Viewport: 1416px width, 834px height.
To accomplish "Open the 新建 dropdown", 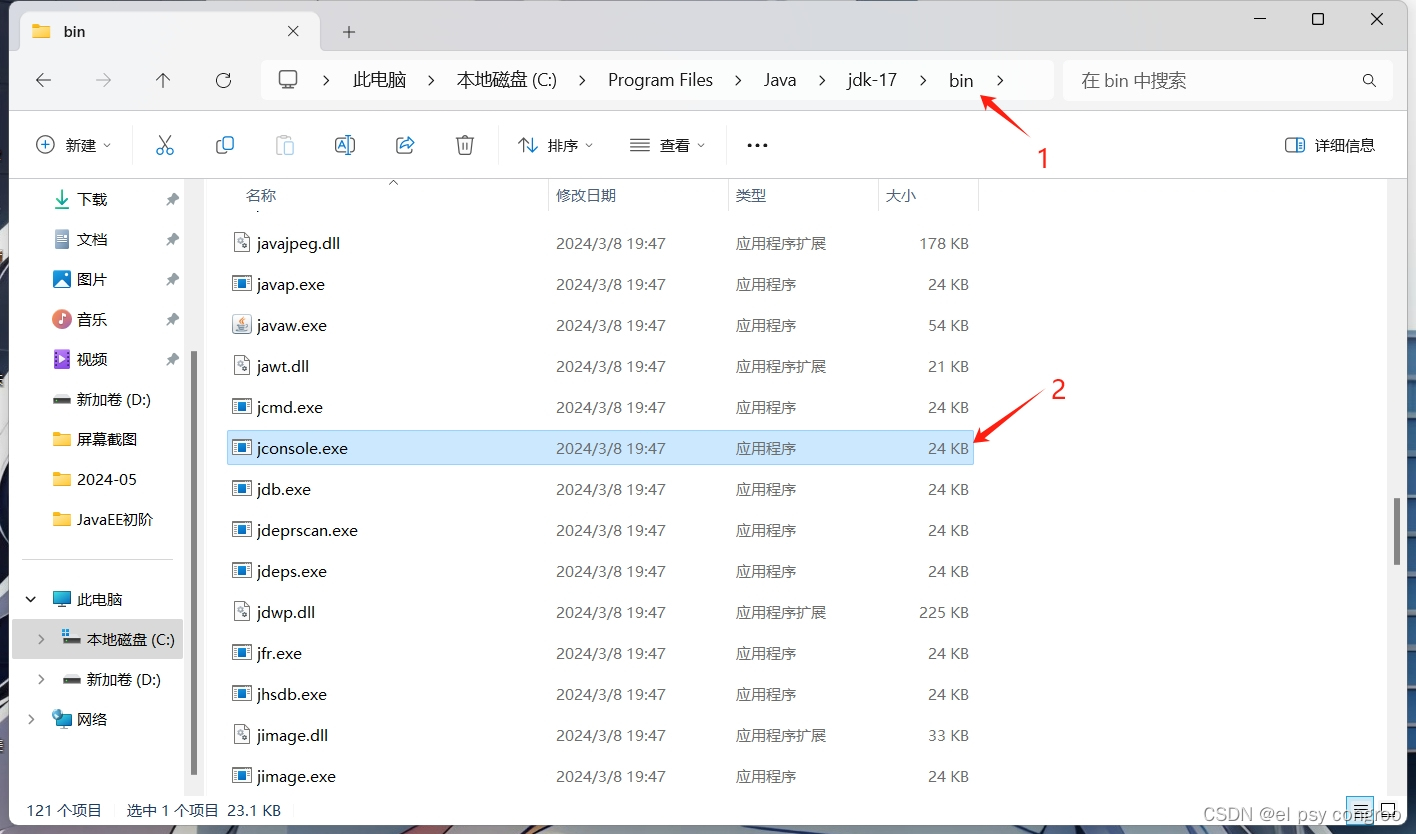I will [74, 145].
